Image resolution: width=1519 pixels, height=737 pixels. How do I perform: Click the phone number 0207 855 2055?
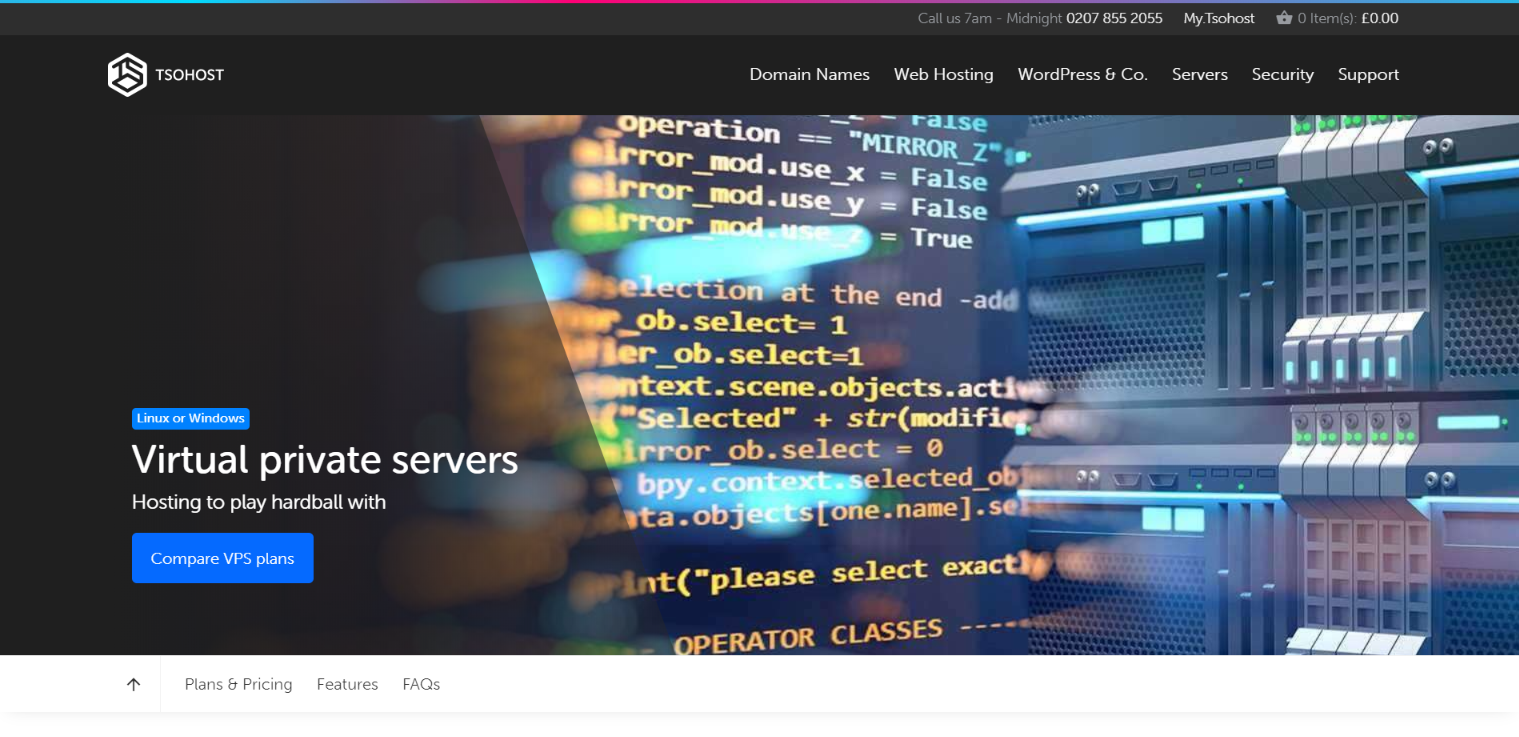click(x=1114, y=18)
